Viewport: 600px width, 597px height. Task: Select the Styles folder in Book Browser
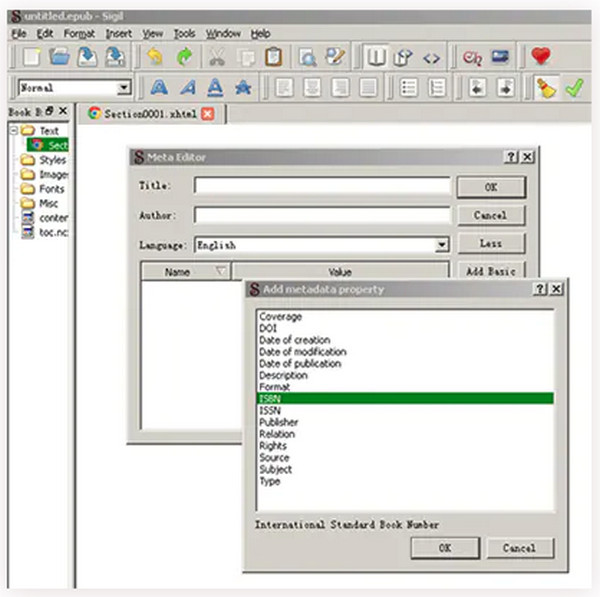pyautogui.click(x=43, y=160)
